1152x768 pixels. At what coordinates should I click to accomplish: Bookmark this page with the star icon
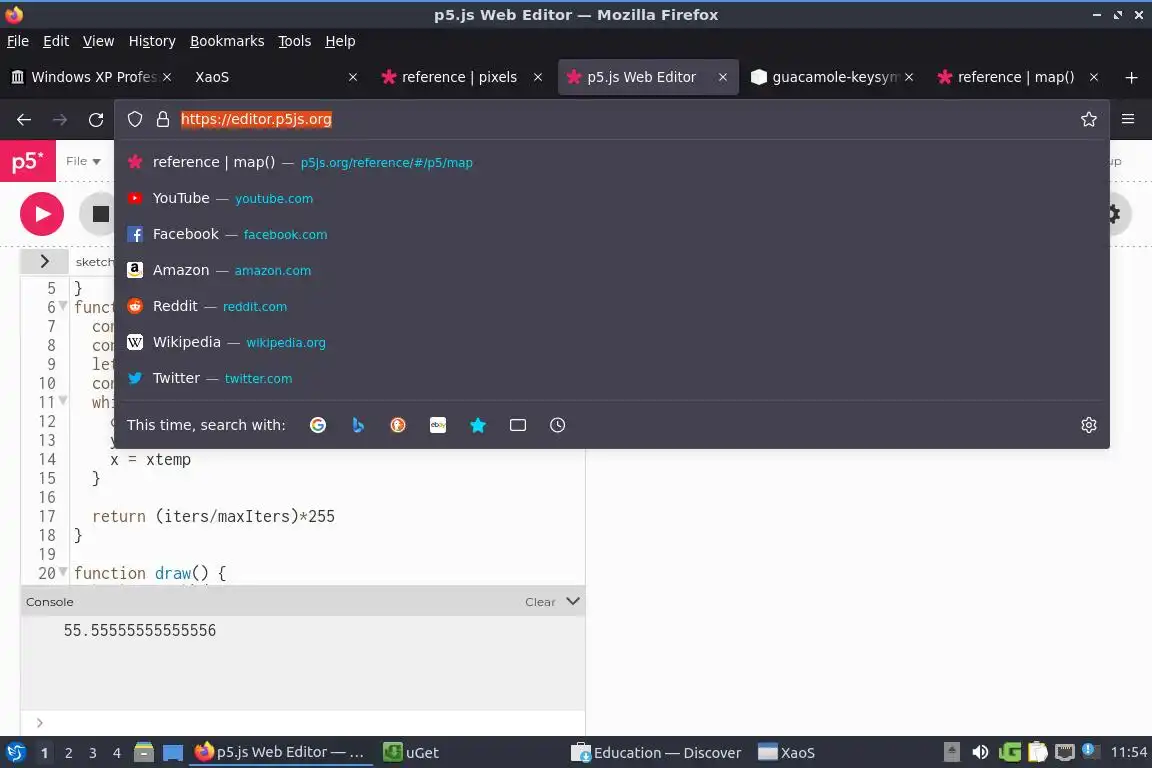(1089, 119)
